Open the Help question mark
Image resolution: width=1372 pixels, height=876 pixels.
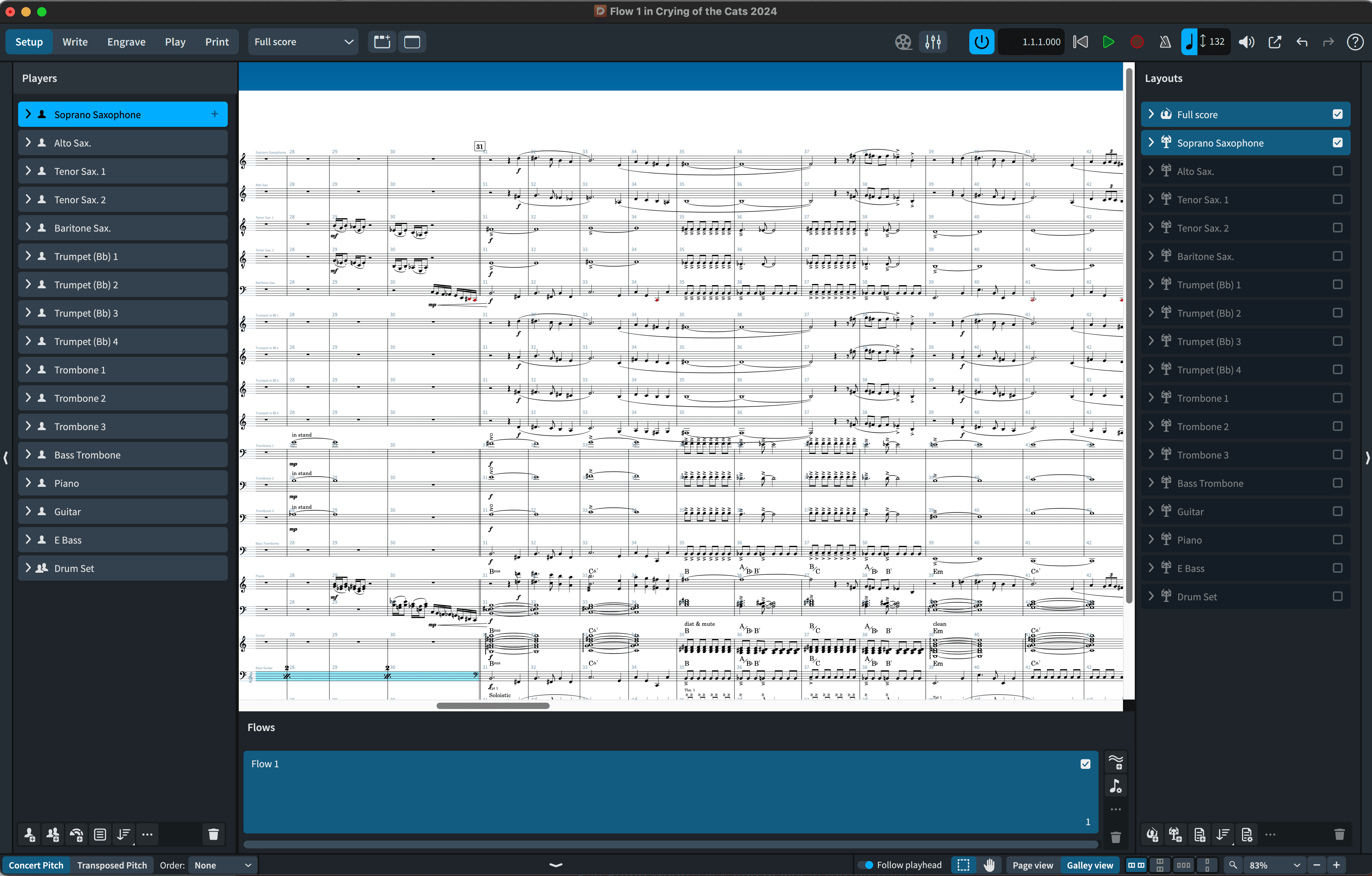pyautogui.click(x=1355, y=42)
